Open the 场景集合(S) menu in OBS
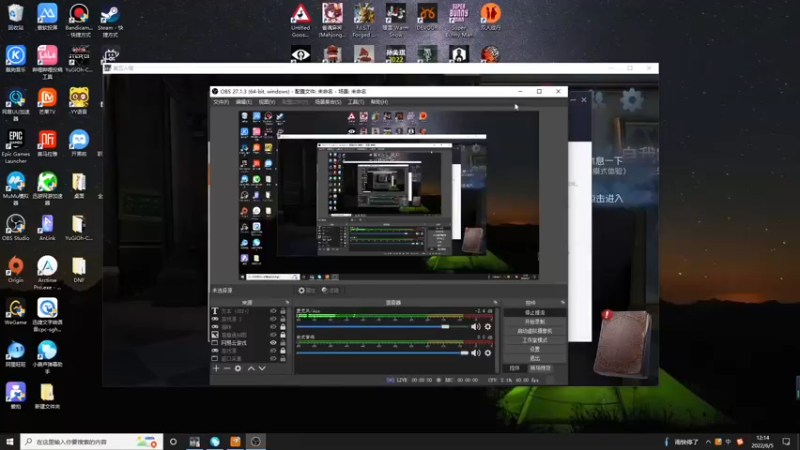Viewport: 800px width, 450px height. click(328, 102)
